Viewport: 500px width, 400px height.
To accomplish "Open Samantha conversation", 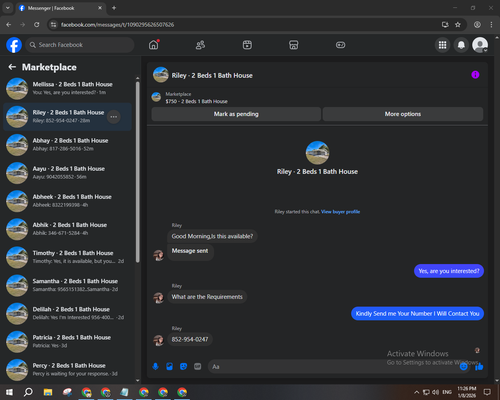I will tap(68, 285).
